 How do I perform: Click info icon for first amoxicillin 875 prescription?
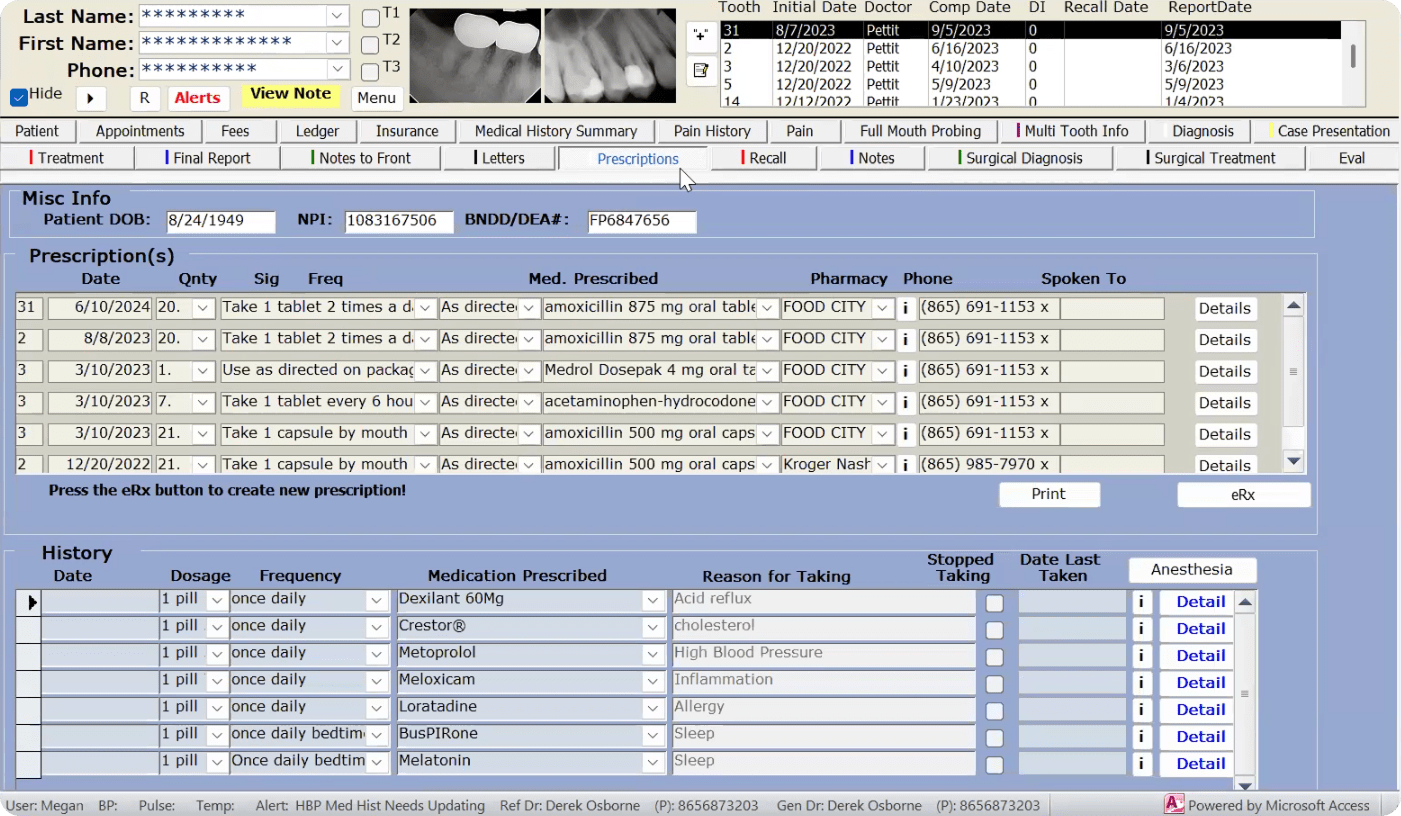point(906,308)
